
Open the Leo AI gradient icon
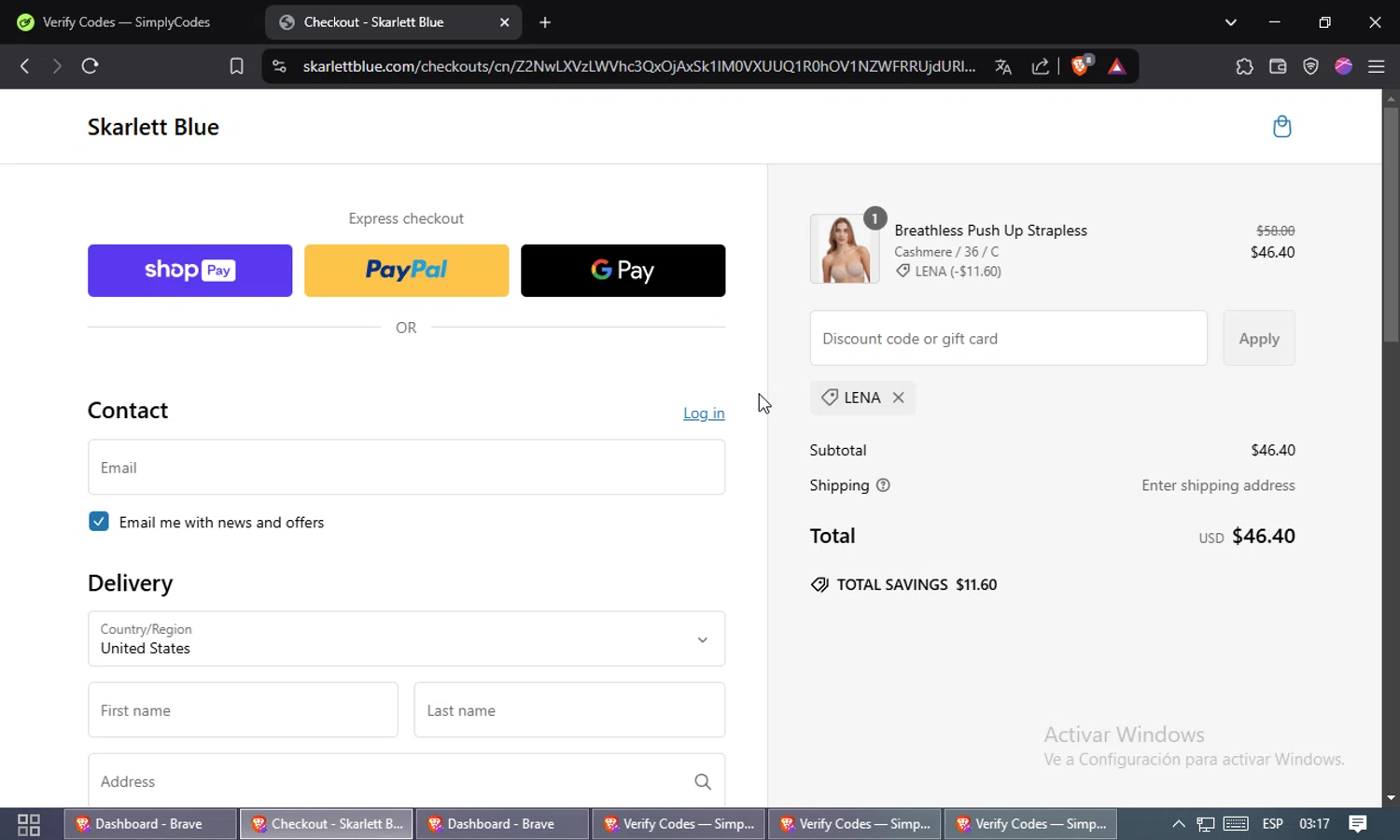pyautogui.click(x=1343, y=66)
